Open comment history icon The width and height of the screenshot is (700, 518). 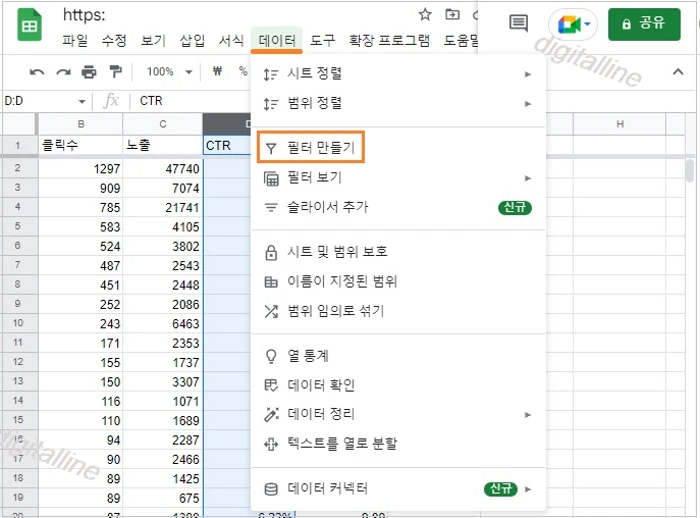pyautogui.click(x=518, y=23)
